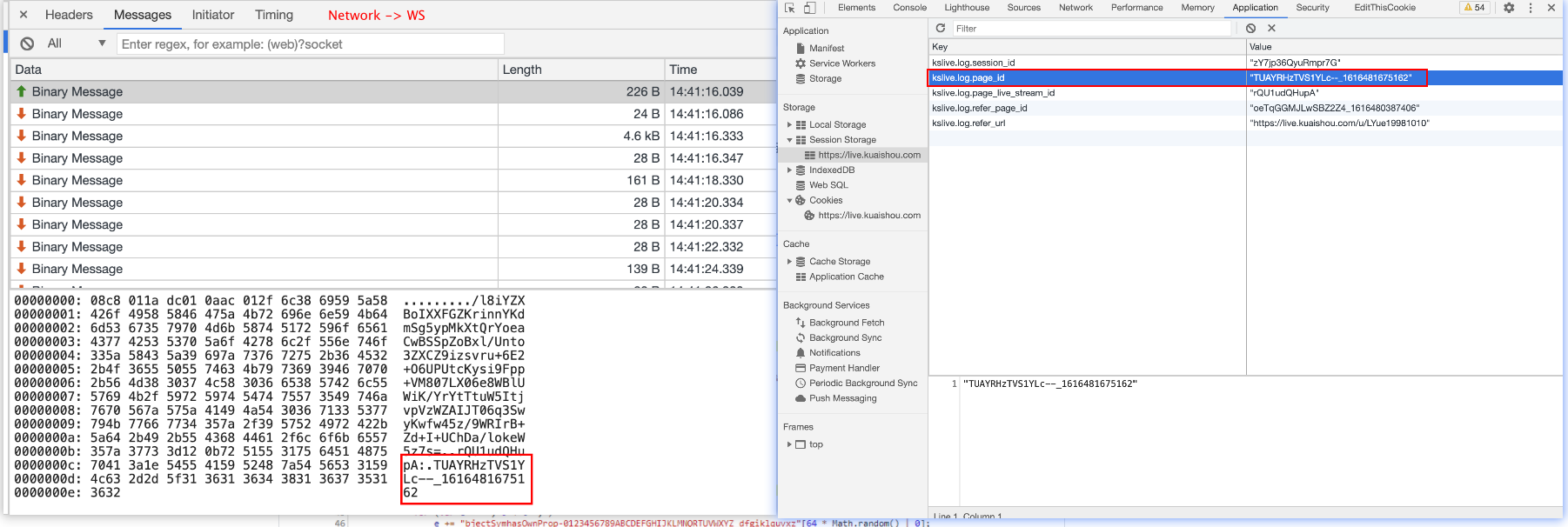The image size is (1568, 527).
Task: Collapse the Cookies tree node
Action: tap(789, 201)
